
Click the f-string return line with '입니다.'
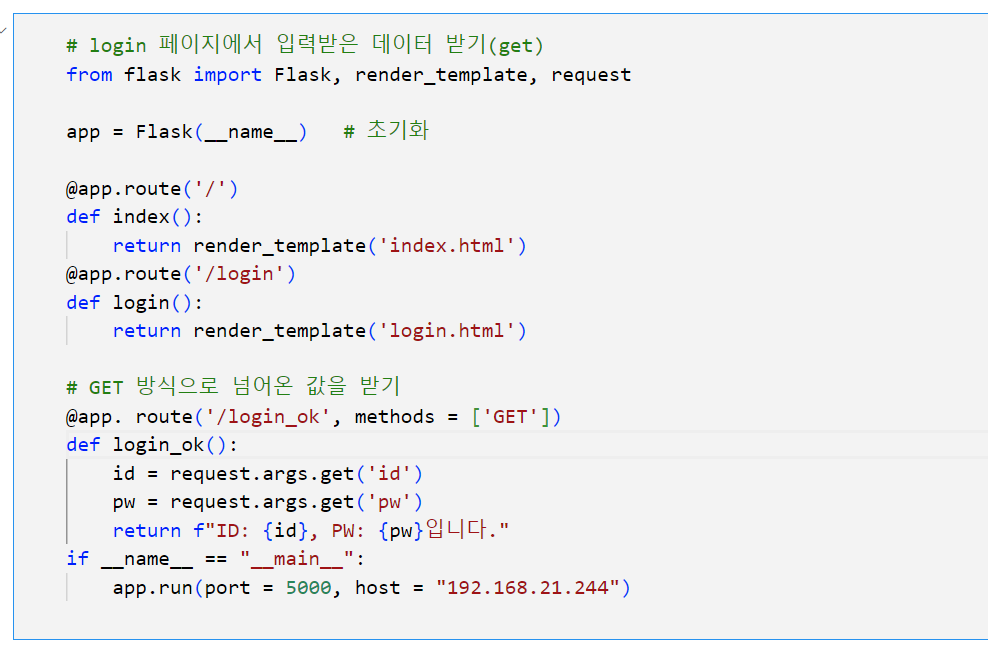[x=311, y=529]
